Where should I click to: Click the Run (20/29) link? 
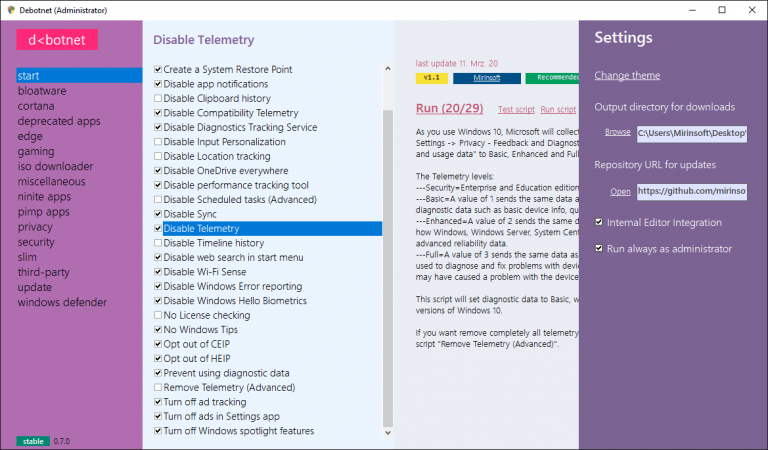coord(450,108)
